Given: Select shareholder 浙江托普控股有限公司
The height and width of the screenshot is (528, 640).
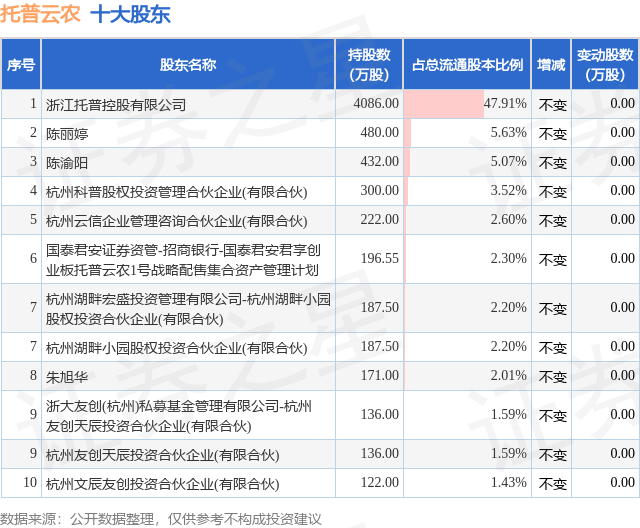Looking at the screenshot, I should [x=116, y=104].
